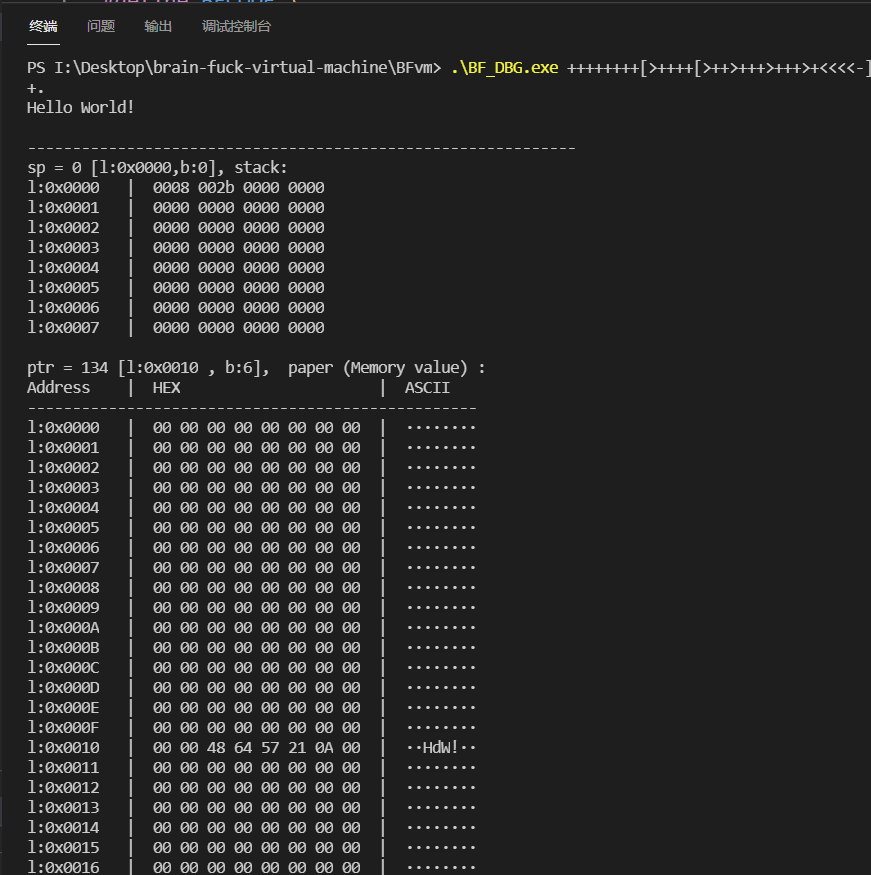Click the 'paper (Memory value) :' label

click(387, 368)
